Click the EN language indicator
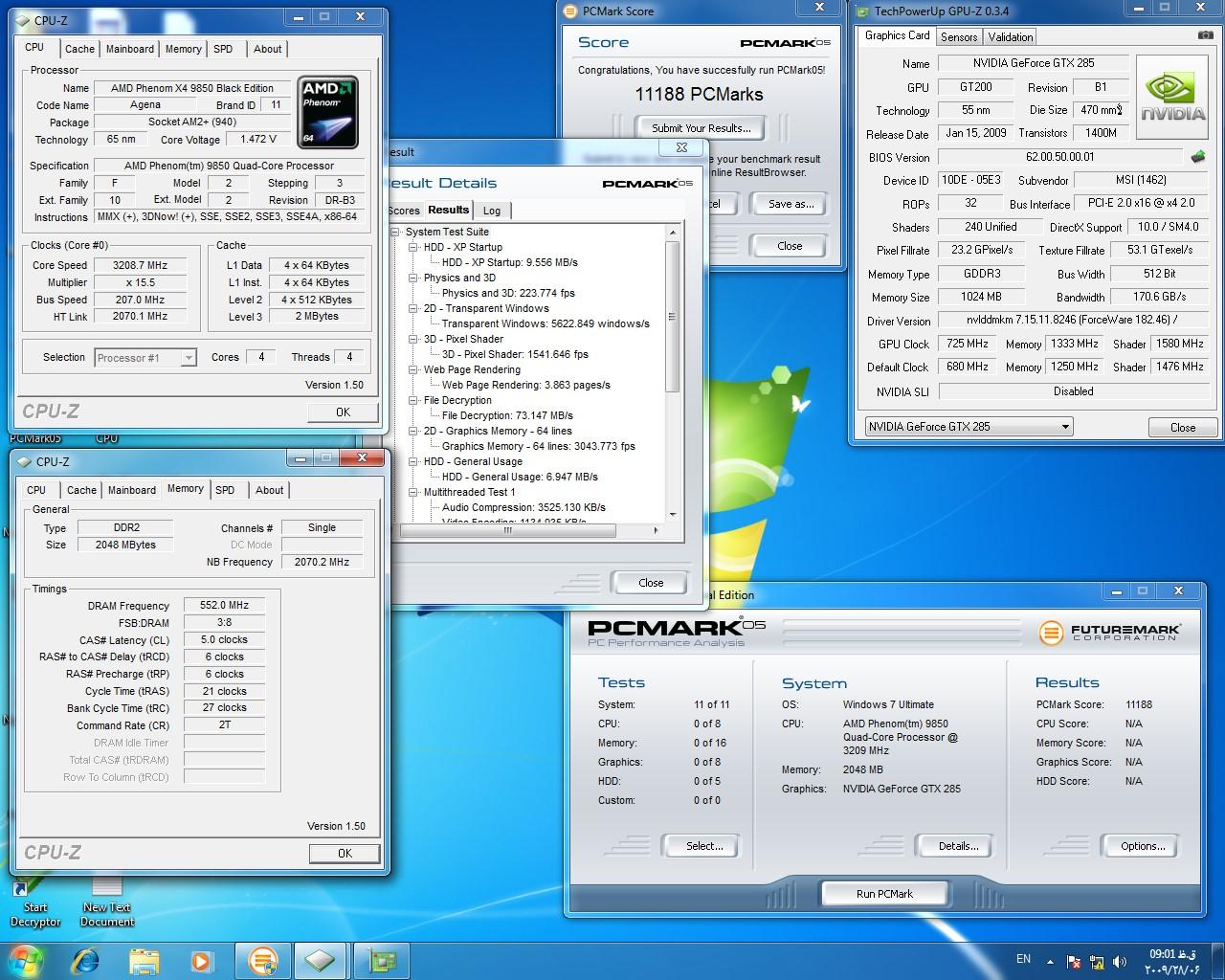The height and width of the screenshot is (980, 1225). pyautogui.click(x=1023, y=959)
